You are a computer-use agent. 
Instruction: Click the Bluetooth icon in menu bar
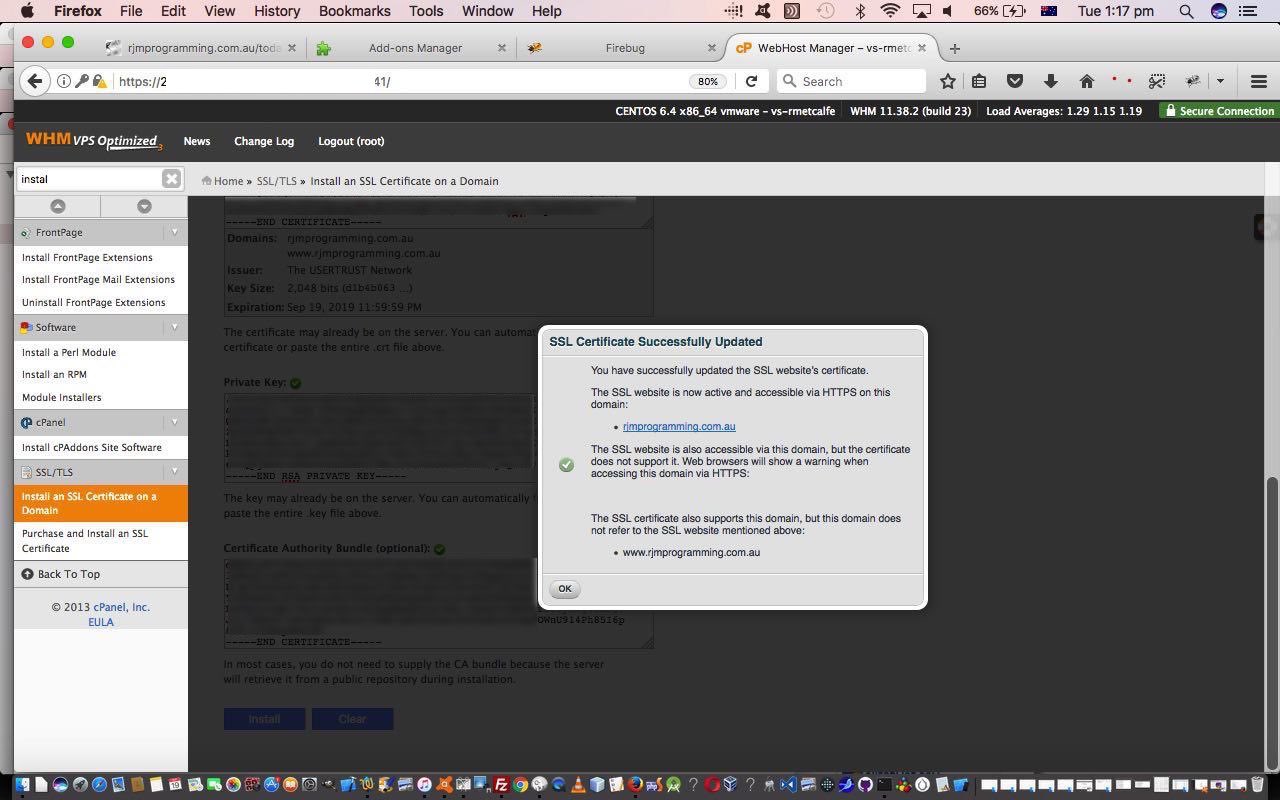click(860, 11)
